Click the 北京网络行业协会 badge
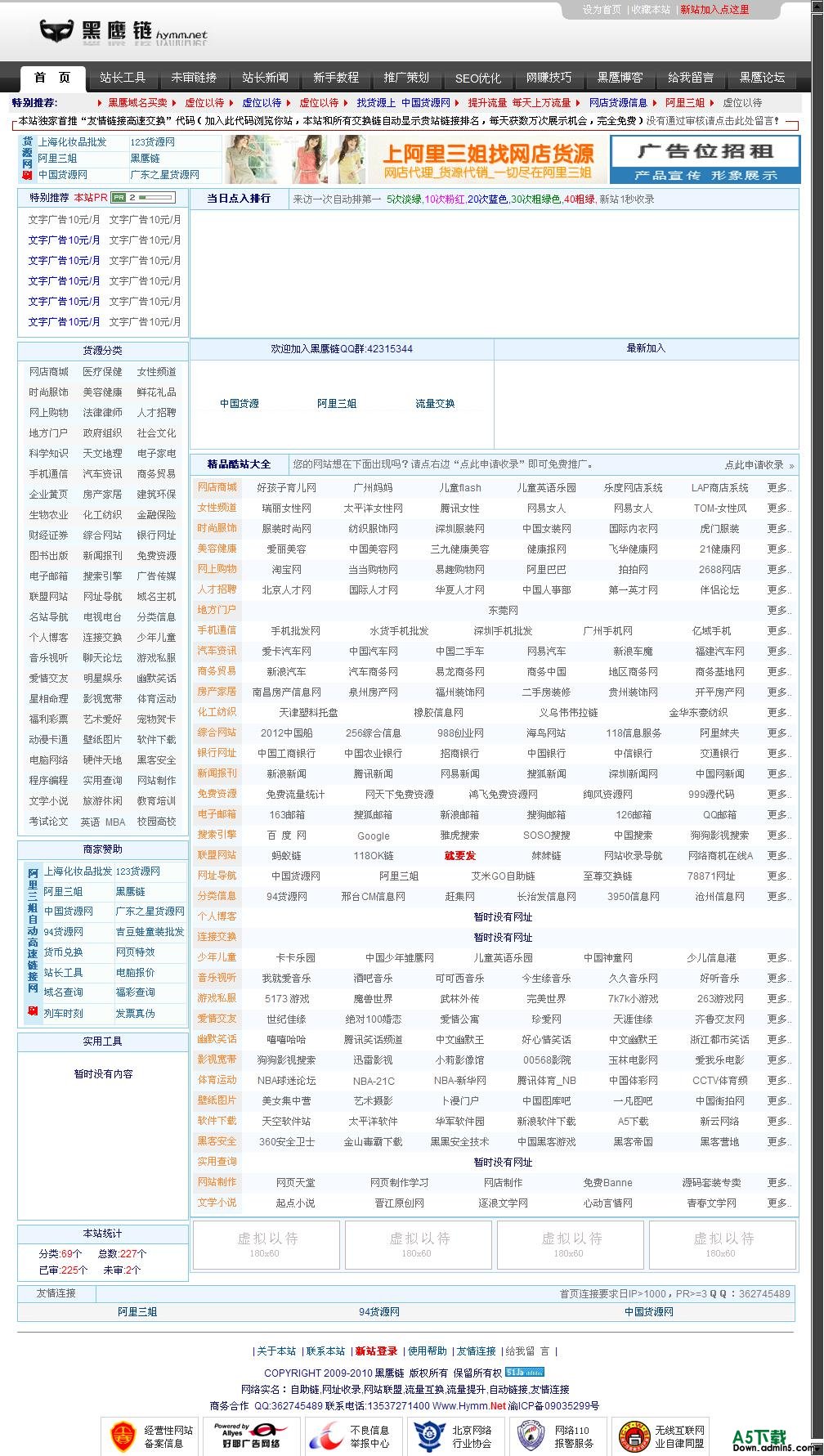824x1456 pixels. pyautogui.click(x=455, y=1436)
